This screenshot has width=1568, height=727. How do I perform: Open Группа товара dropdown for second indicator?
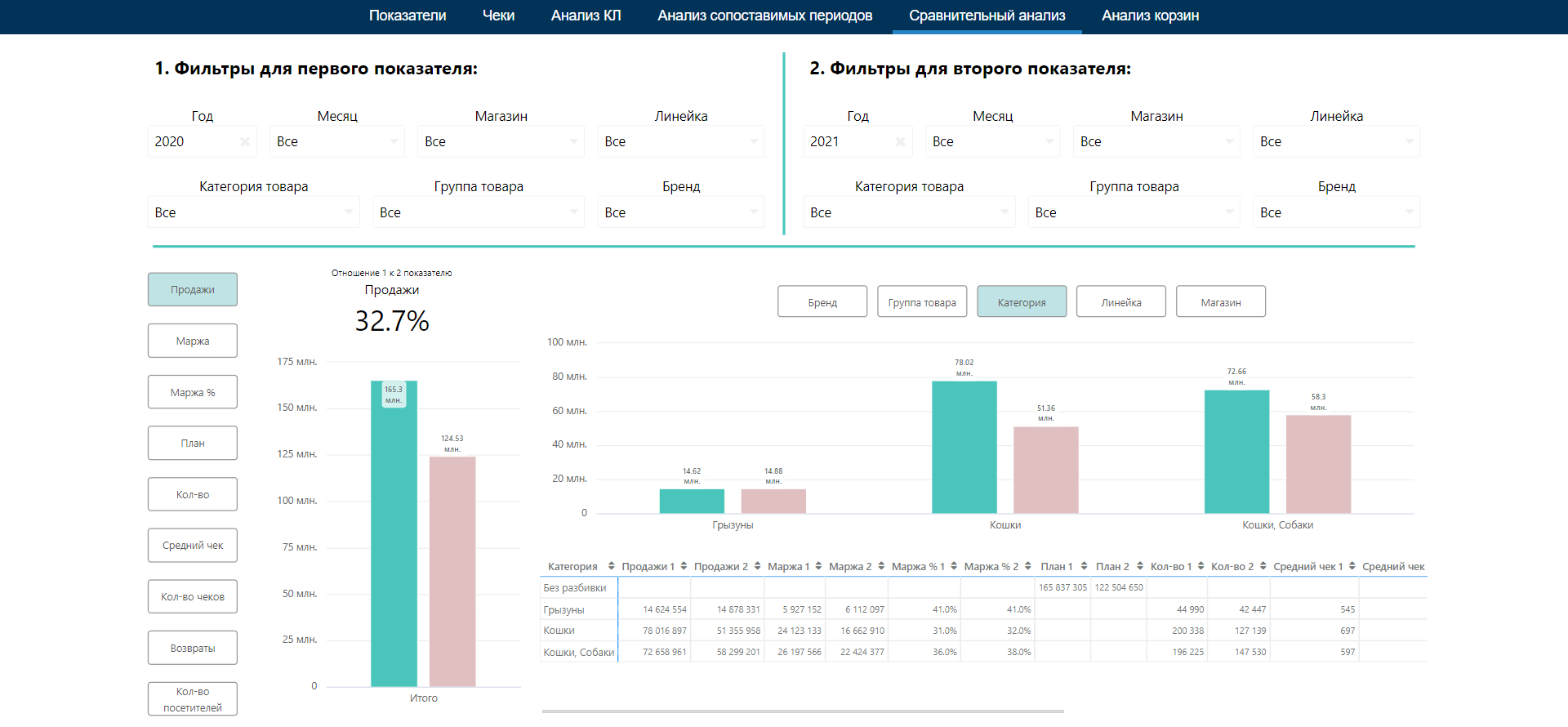(x=1134, y=212)
